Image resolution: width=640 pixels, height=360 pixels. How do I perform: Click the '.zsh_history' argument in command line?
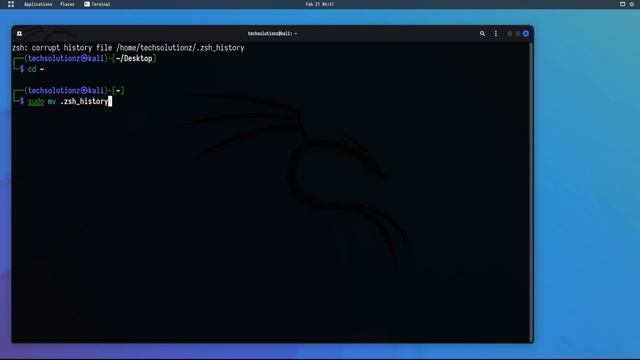point(84,101)
